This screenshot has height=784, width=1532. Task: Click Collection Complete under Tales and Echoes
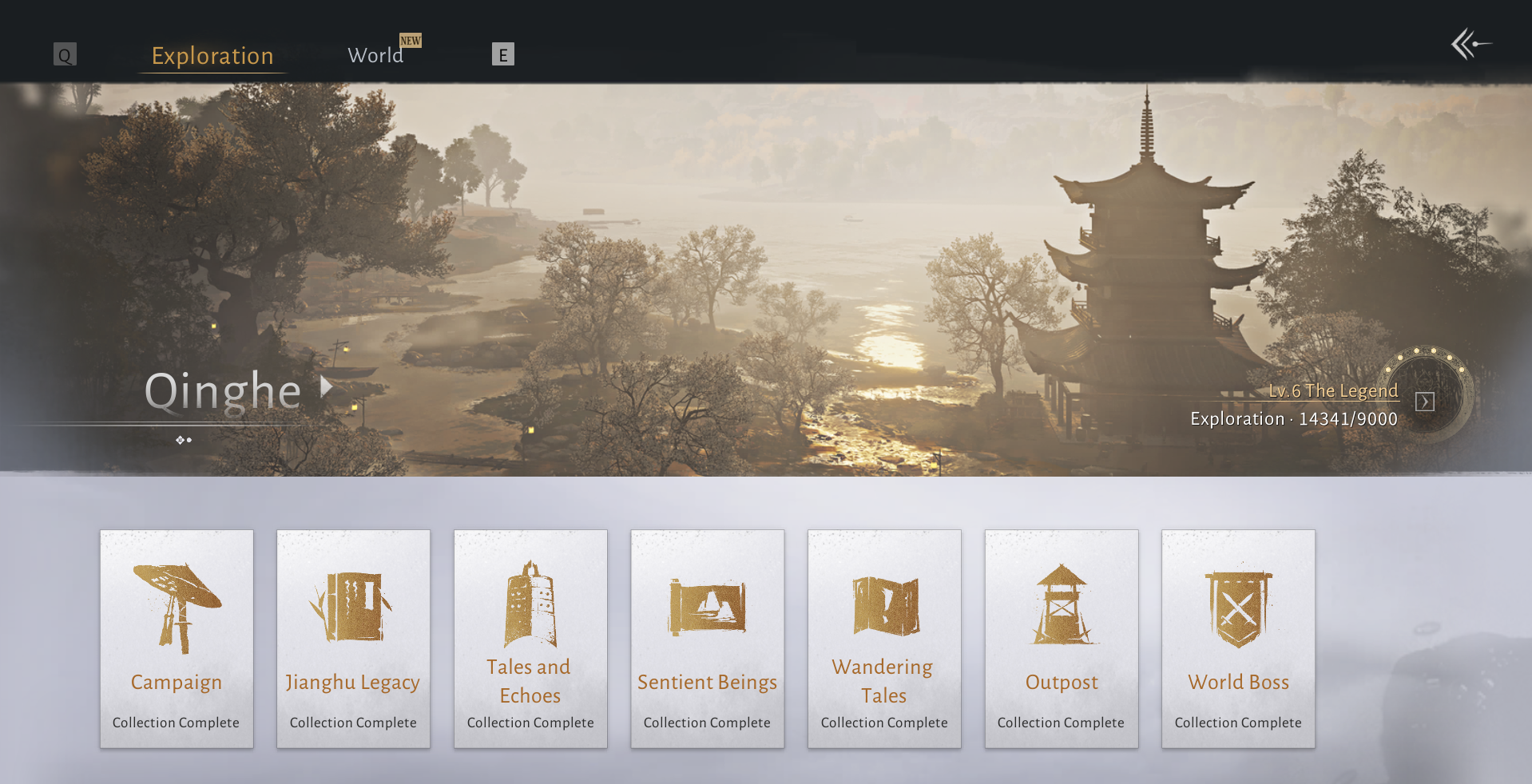click(x=530, y=723)
